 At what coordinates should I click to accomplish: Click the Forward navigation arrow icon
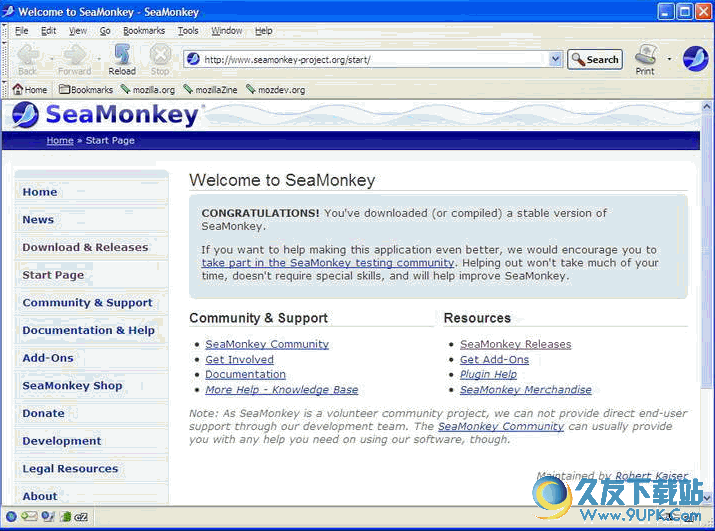[x=75, y=55]
